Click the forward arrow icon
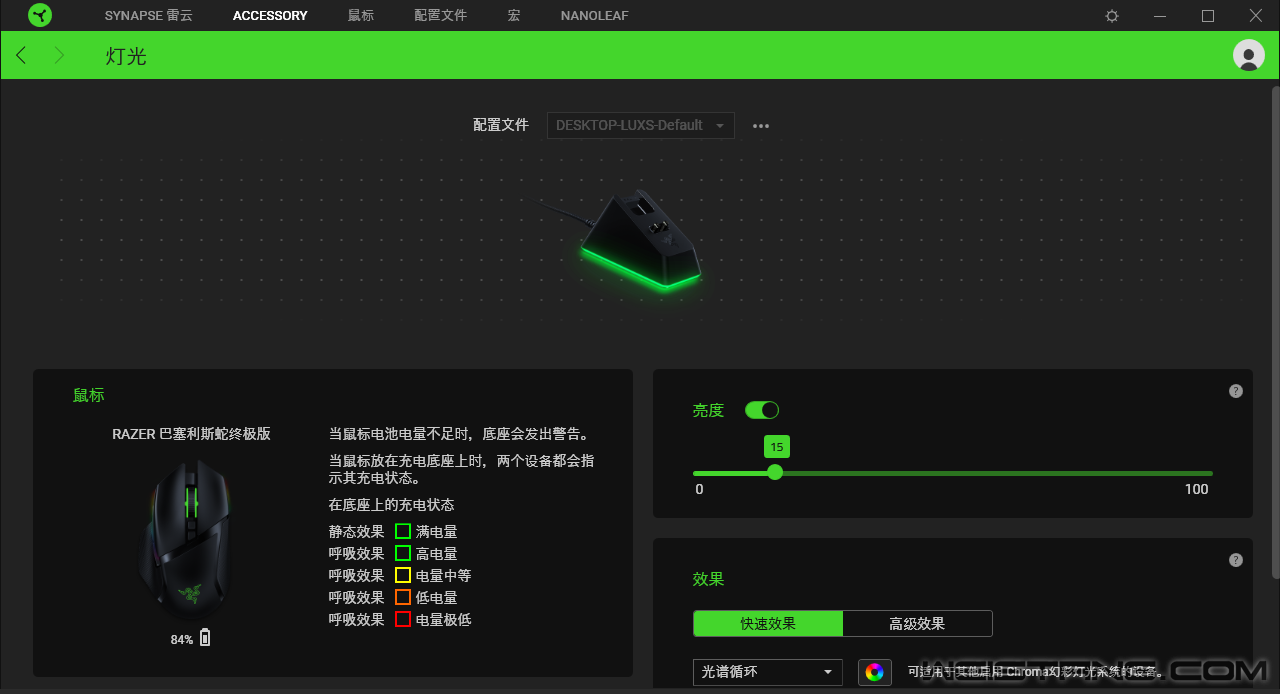The height and width of the screenshot is (694, 1280). 59,55
